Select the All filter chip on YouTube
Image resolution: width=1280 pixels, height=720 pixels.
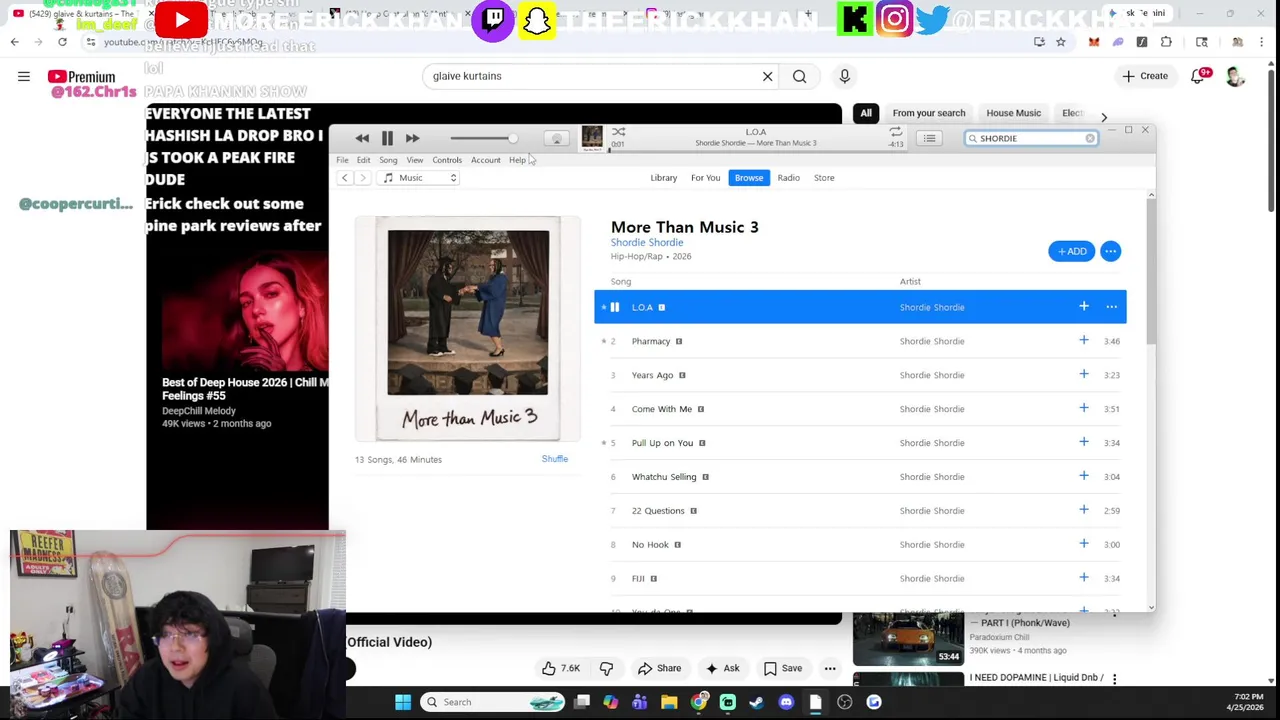coord(866,113)
